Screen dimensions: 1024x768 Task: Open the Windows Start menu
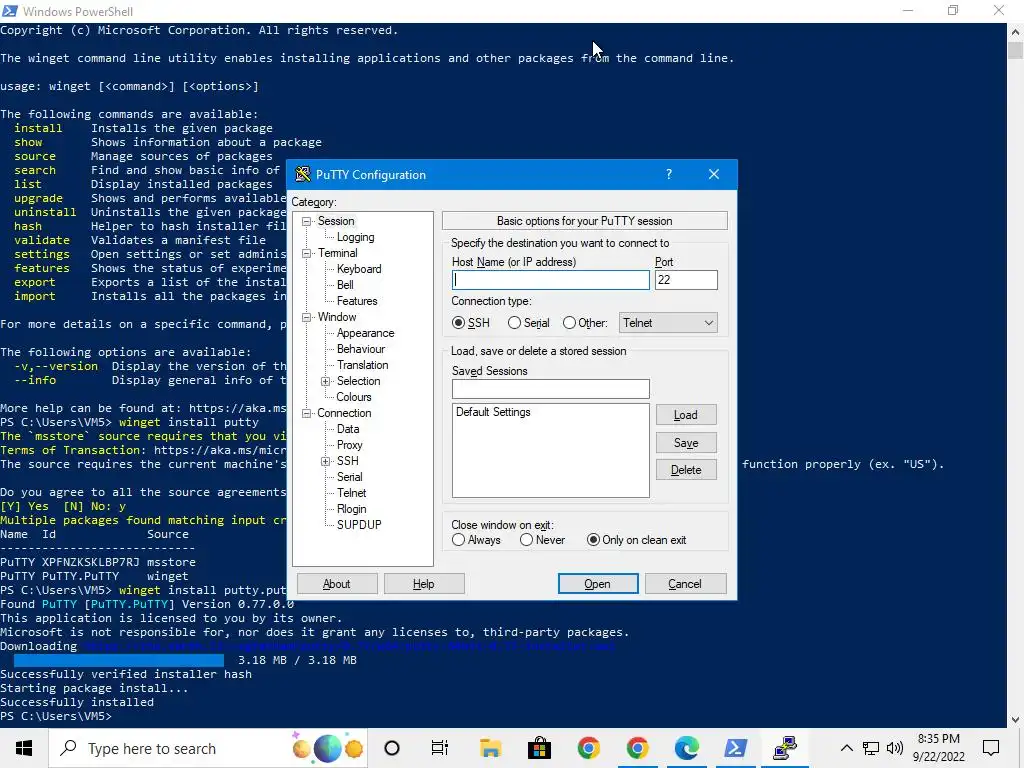(24, 748)
